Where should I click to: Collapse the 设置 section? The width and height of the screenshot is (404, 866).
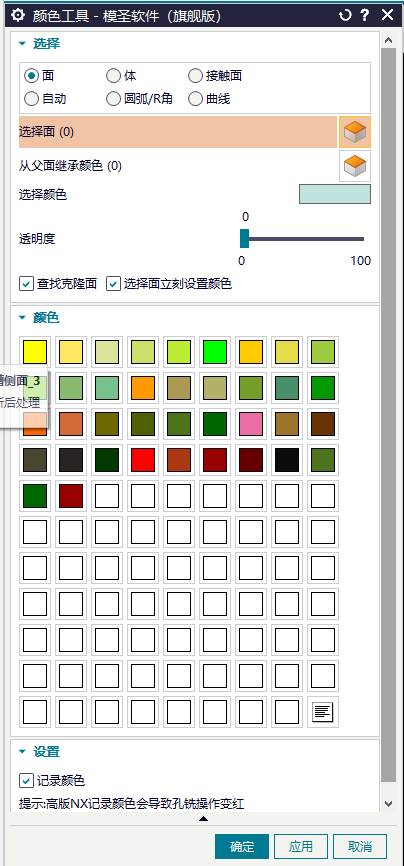(23, 752)
